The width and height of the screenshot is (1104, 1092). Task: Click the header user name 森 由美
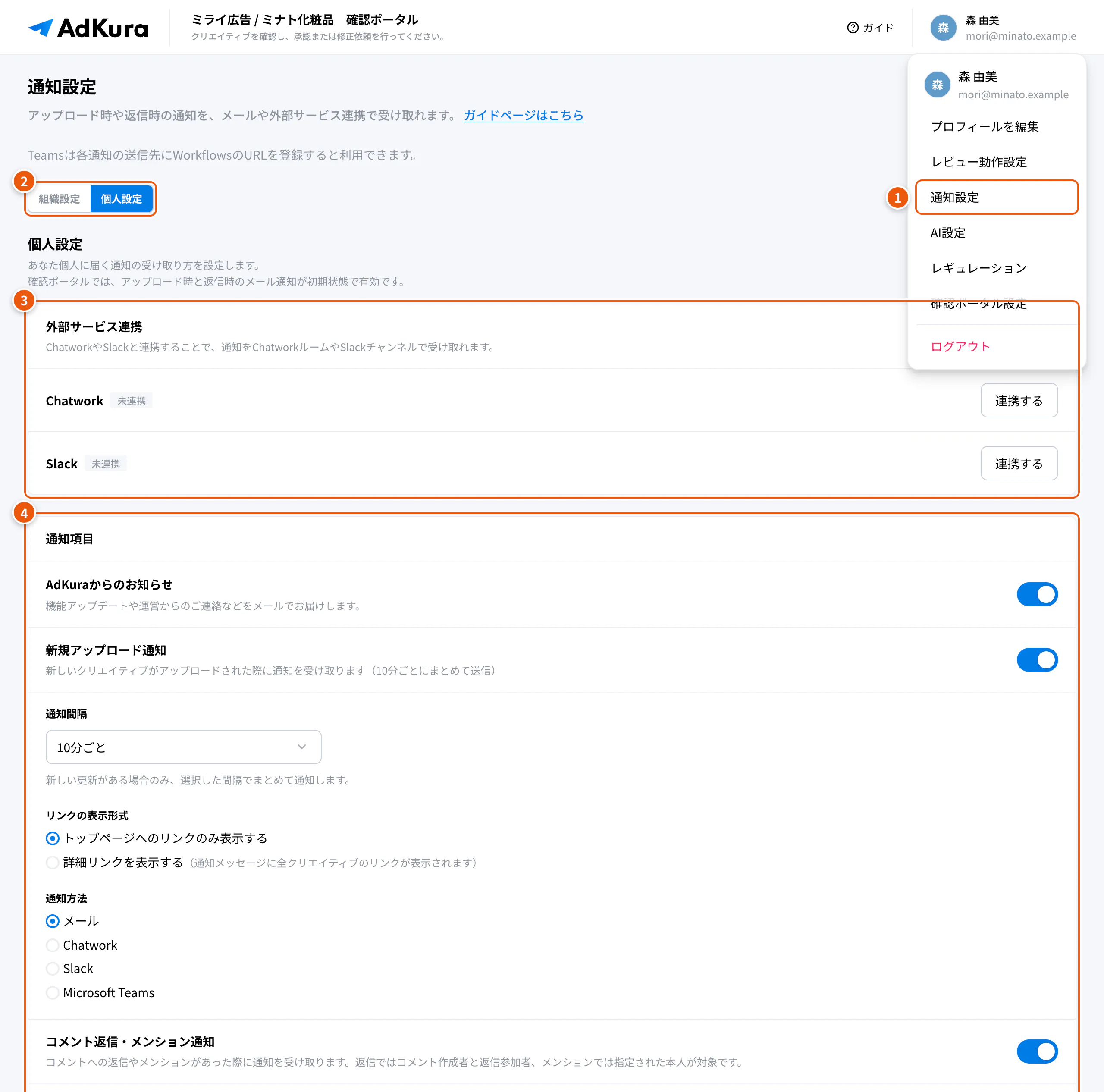[982, 21]
